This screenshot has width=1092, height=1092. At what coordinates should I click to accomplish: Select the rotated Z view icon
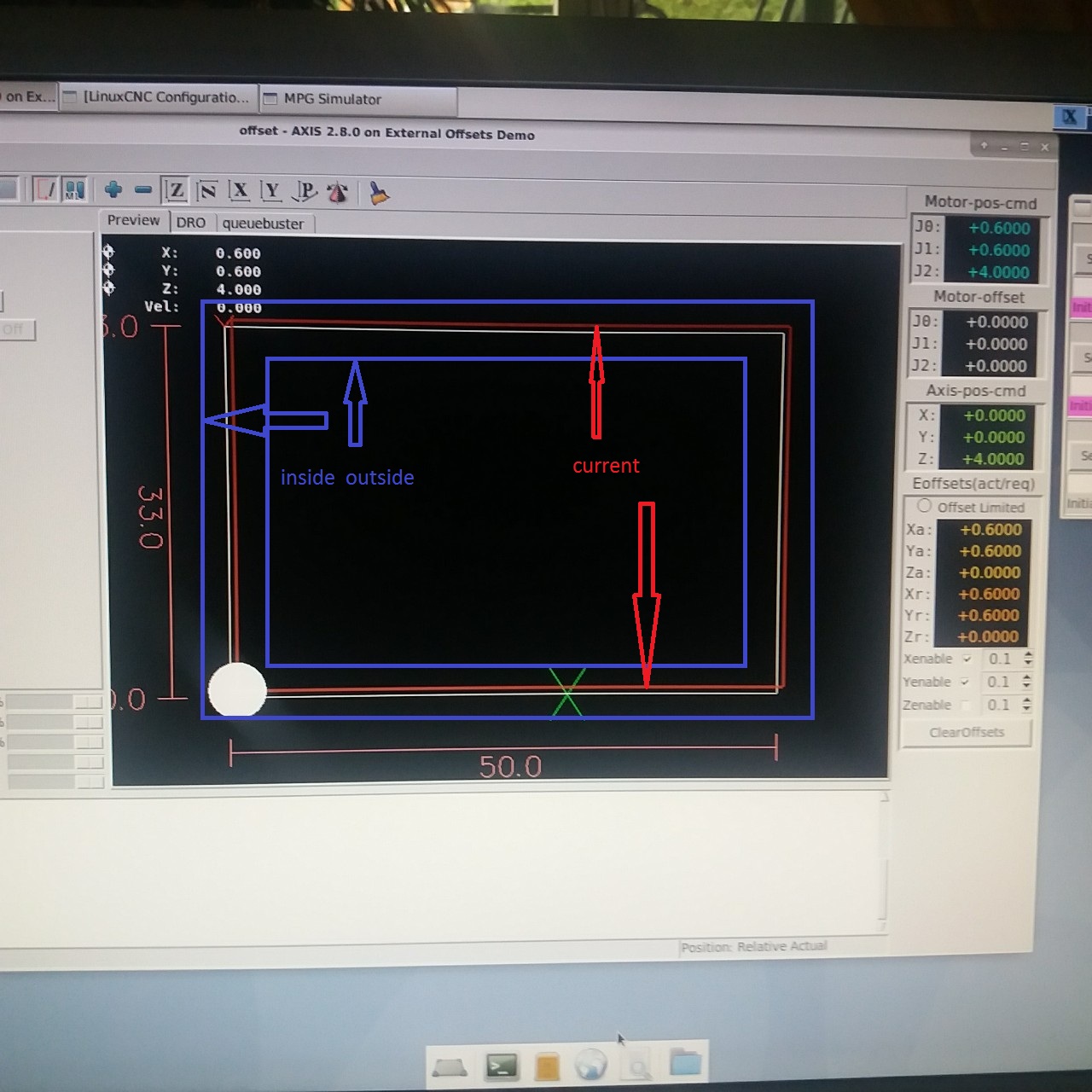click(x=207, y=190)
